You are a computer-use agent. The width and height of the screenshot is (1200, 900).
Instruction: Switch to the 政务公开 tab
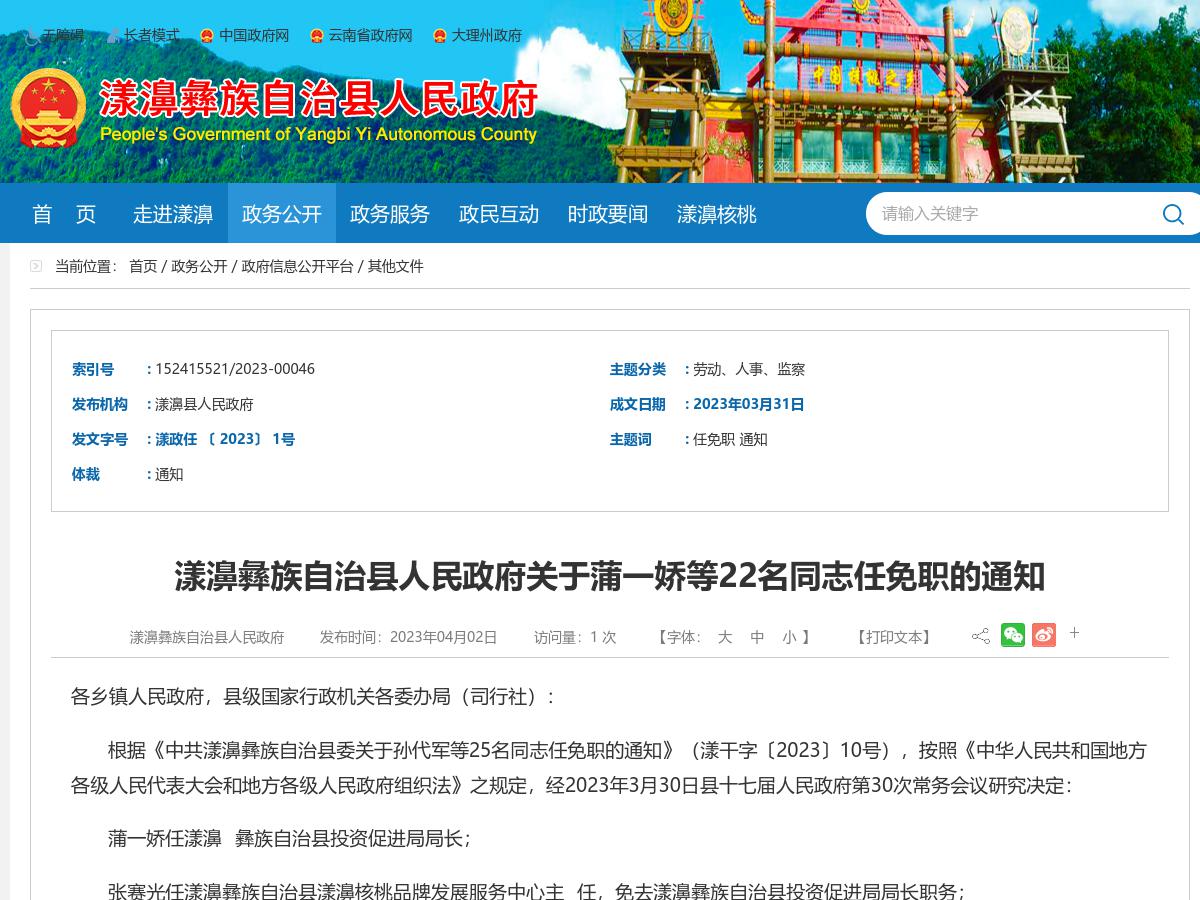281,214
